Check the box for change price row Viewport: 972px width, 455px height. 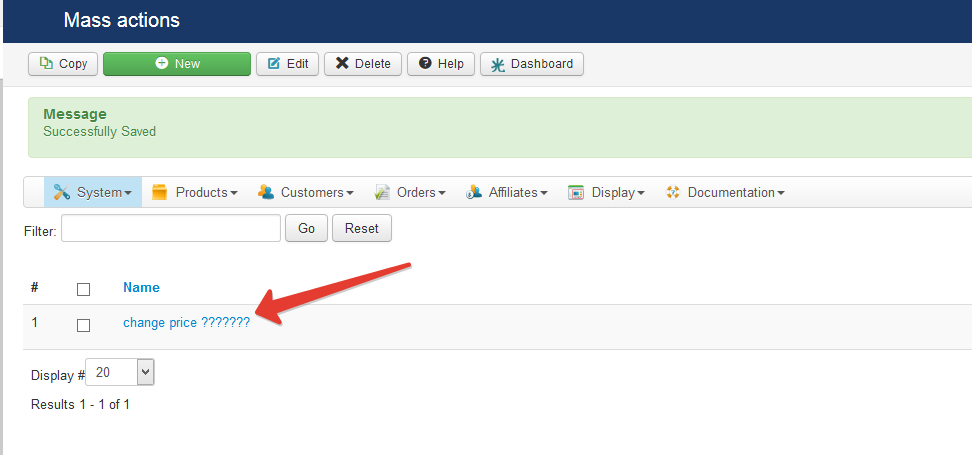point(83,325)
